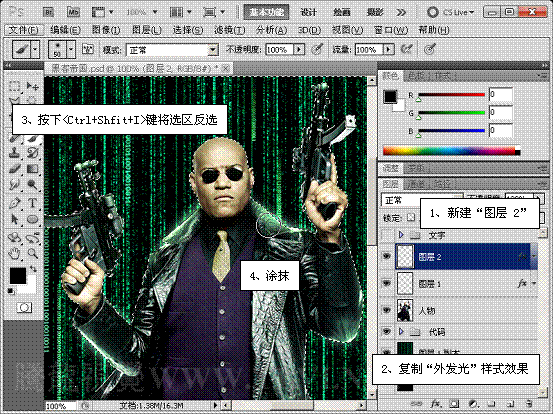
Task: Click the foreground color swatch in Color panel
Action: click(x=390, y=96)
